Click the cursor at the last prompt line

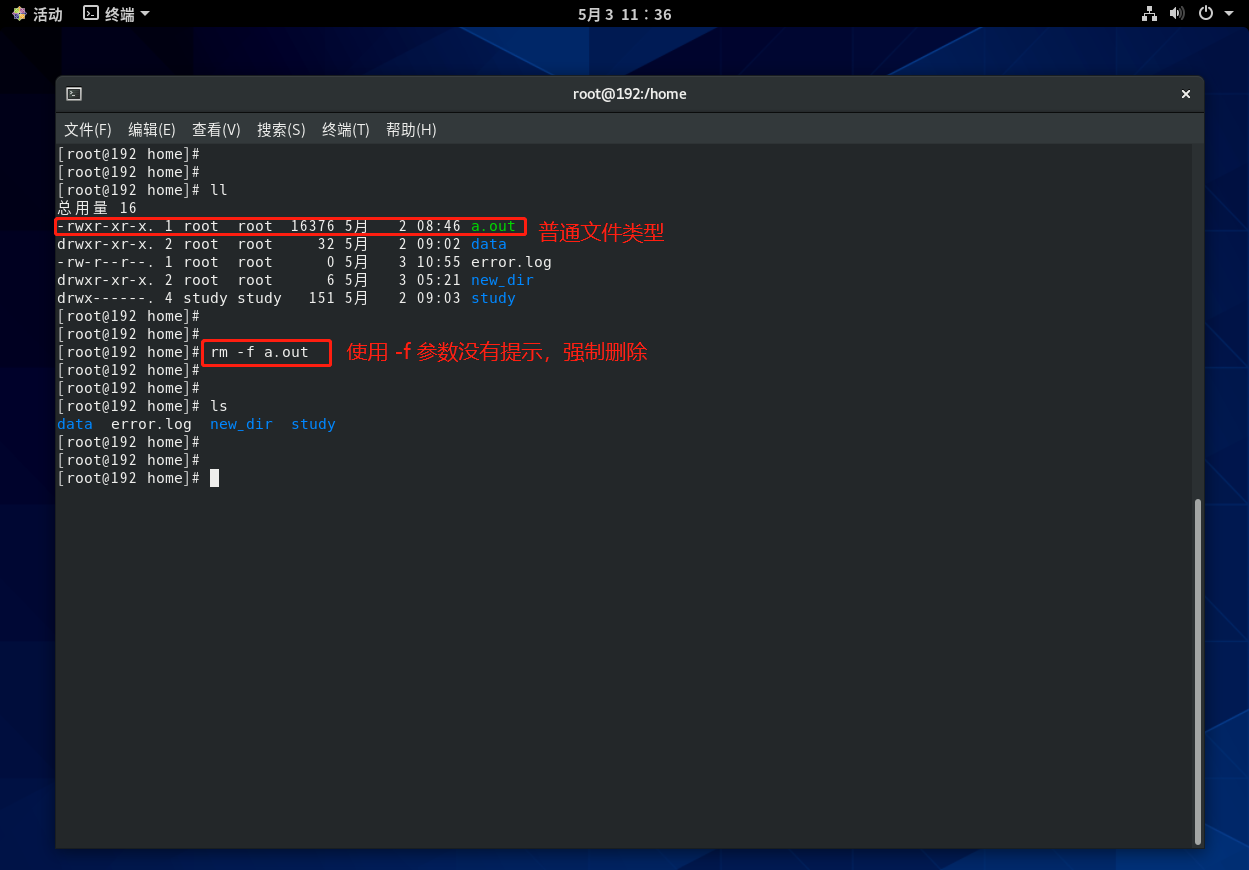click(x=214, y=479)
